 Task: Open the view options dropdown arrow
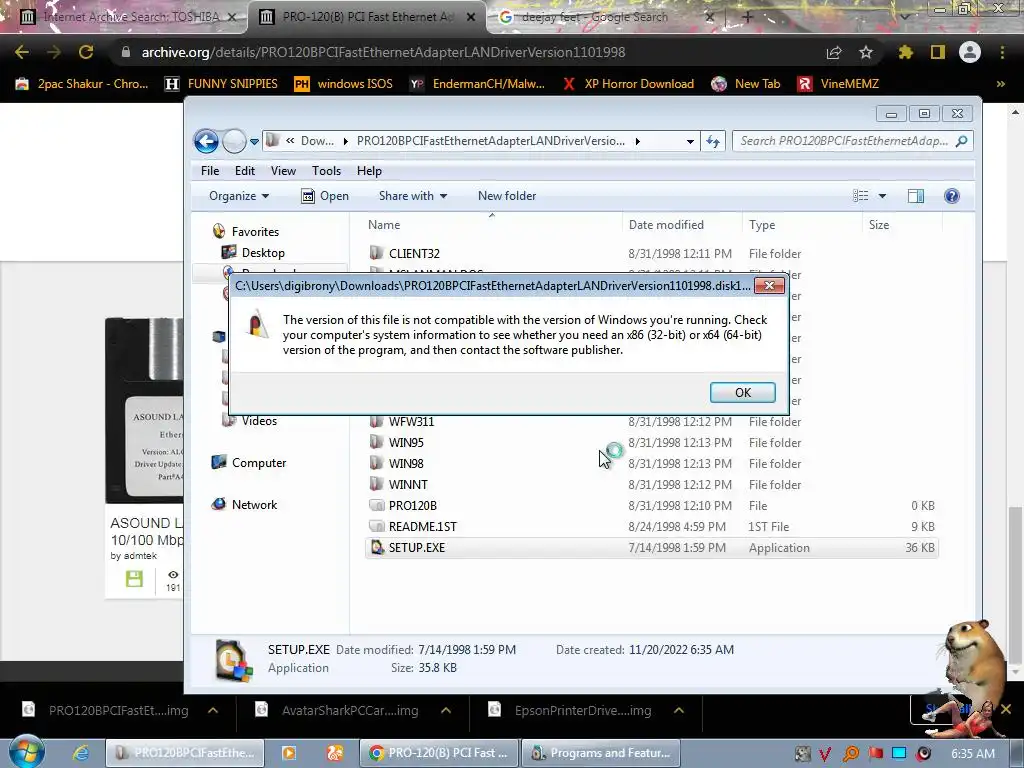coord(882,196)
